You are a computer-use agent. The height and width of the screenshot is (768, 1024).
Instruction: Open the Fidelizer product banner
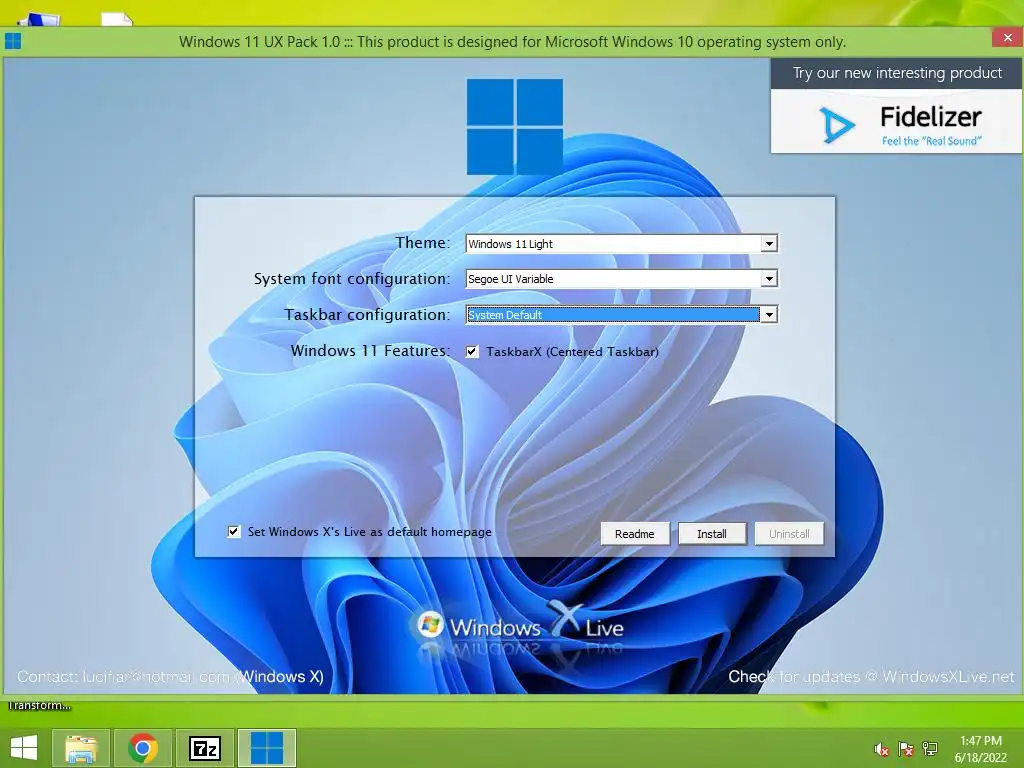[x=896, y=121]
